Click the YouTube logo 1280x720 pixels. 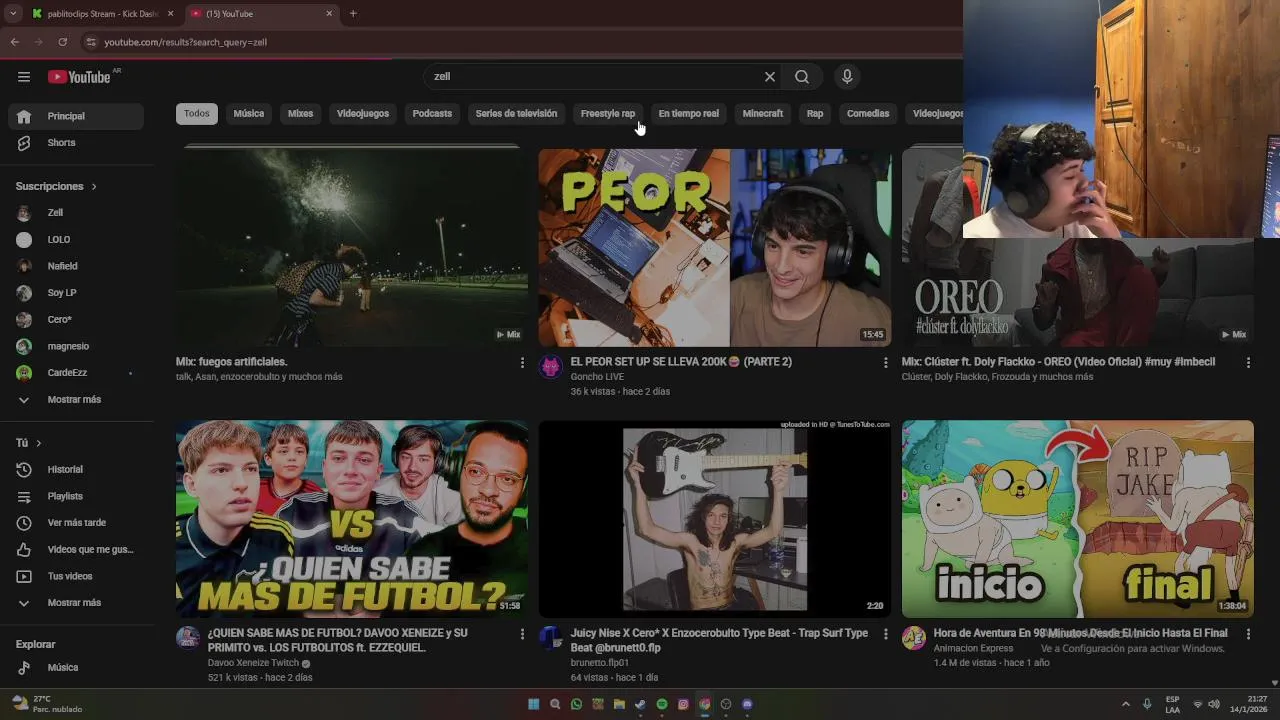79,77
